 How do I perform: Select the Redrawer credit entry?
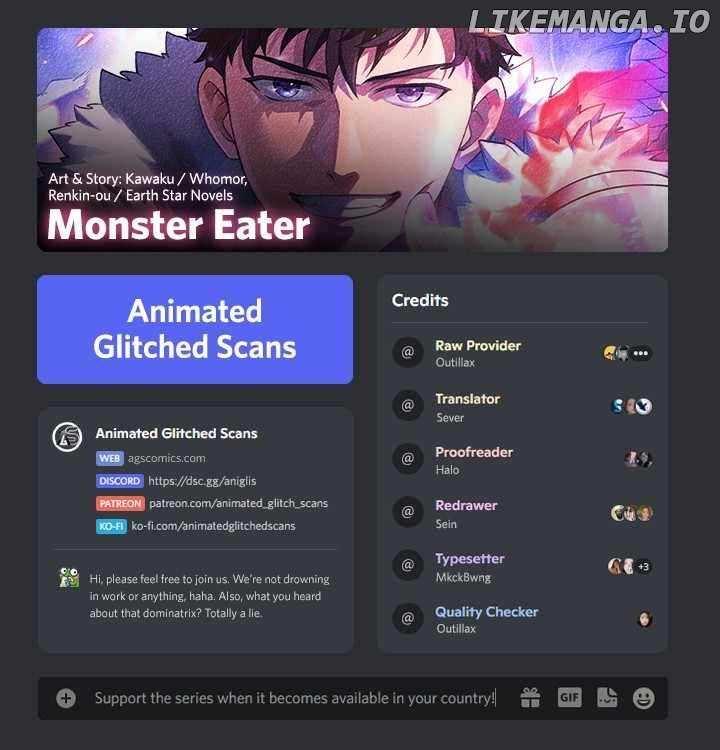(522, 514)
